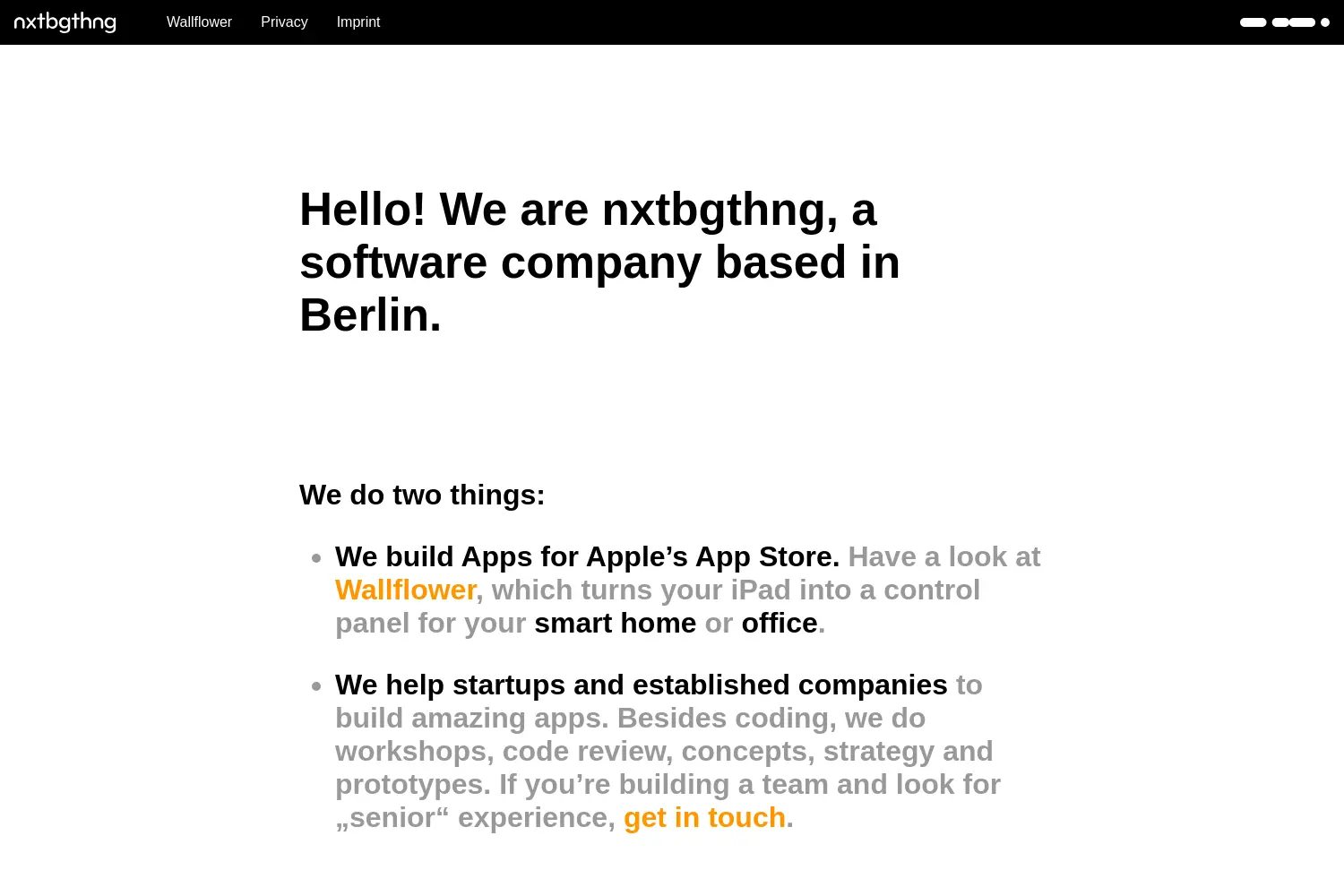Click 'We help startups and established companies' text
Screen dimensions: 1344x896
pyautogui.click(x=641, y=685)
